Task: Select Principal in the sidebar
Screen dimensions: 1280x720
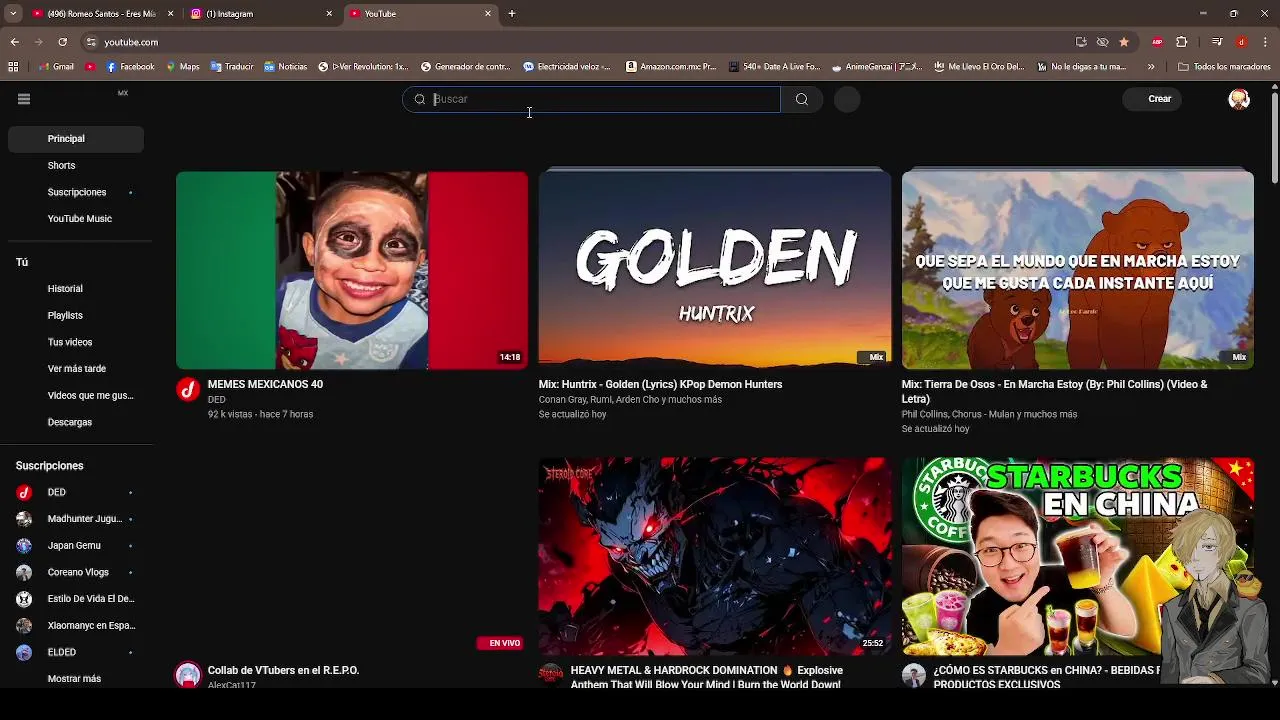Action: (x=76, y=139)
